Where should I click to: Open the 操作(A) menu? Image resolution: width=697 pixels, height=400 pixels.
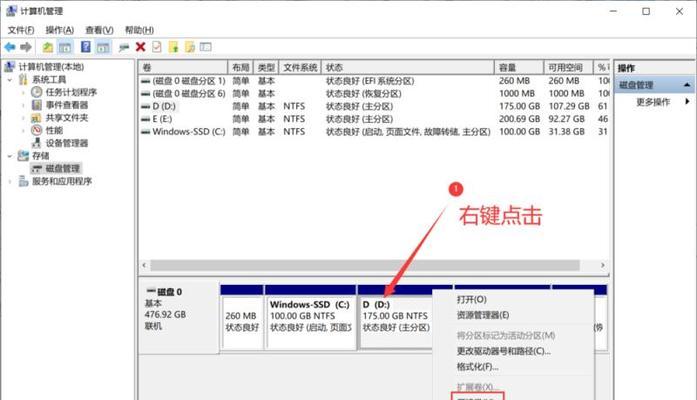[60, 30]
